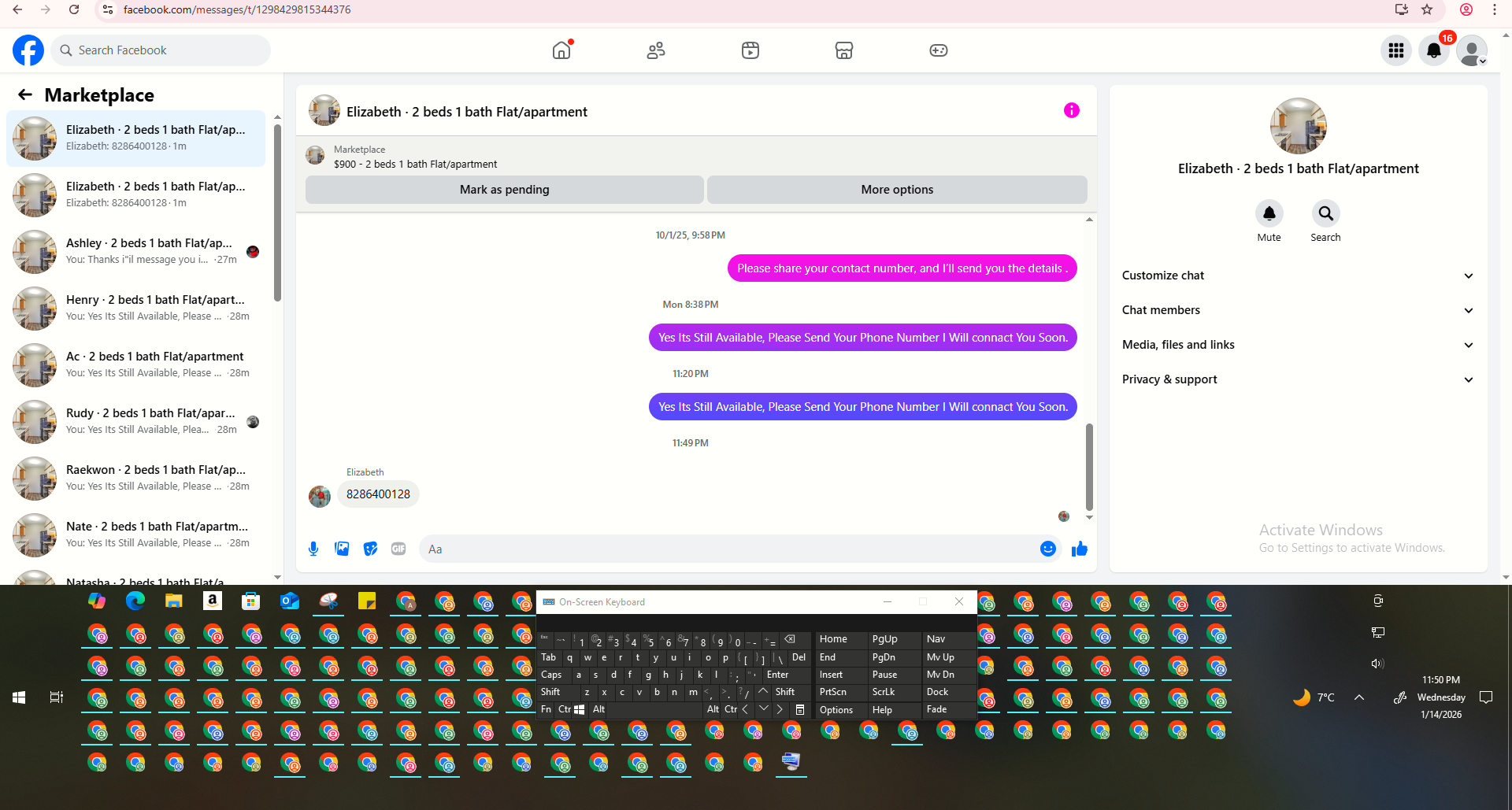The image size is (1512, 810).
Task: Click the Please share your contact number message
Action: tap(902, 268)
